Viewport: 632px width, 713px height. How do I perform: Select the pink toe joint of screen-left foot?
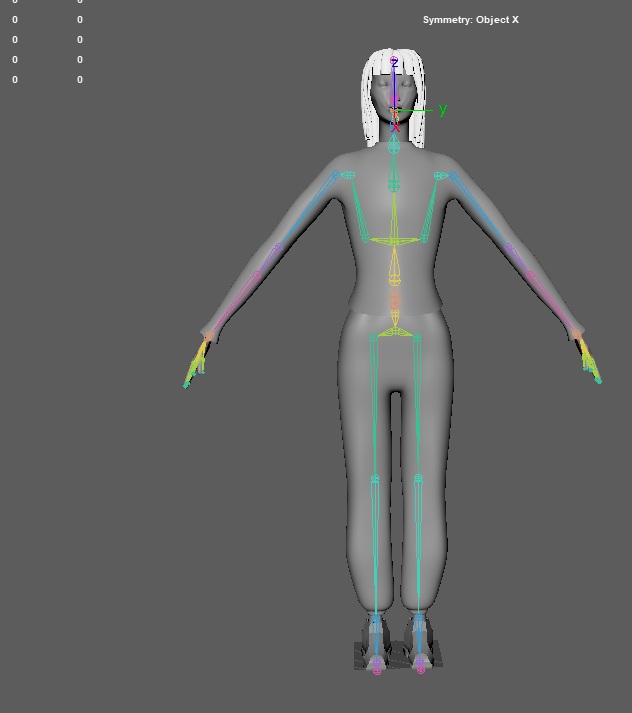click(377, 671)
